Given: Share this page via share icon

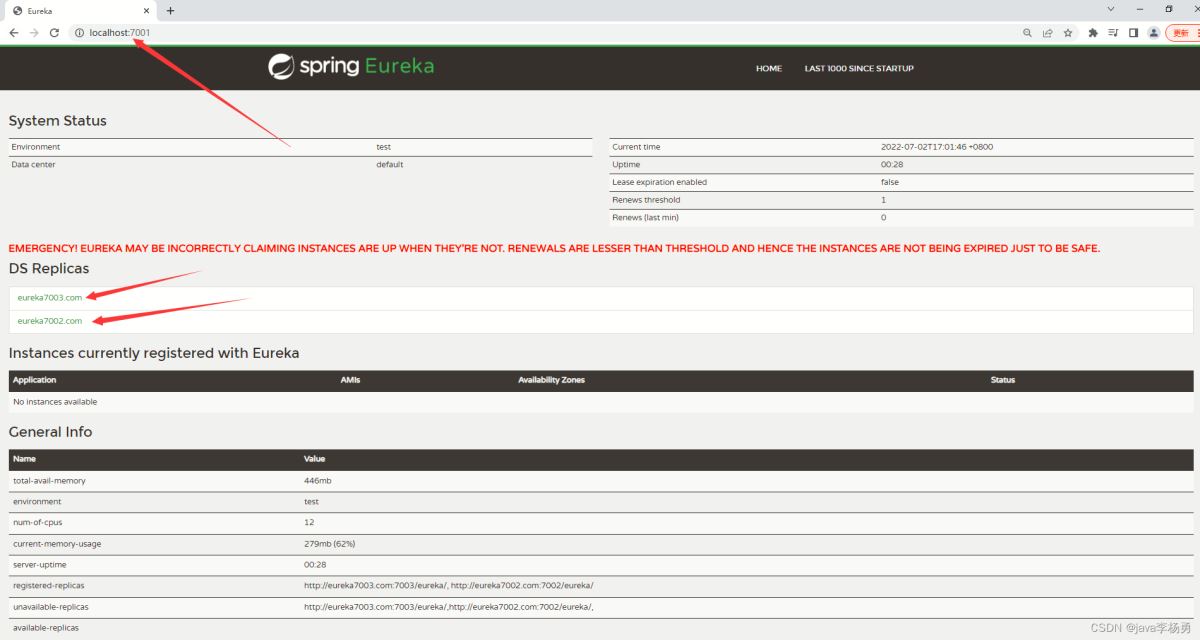Looking at the screenshot, I should click(x=1047, y=33).
